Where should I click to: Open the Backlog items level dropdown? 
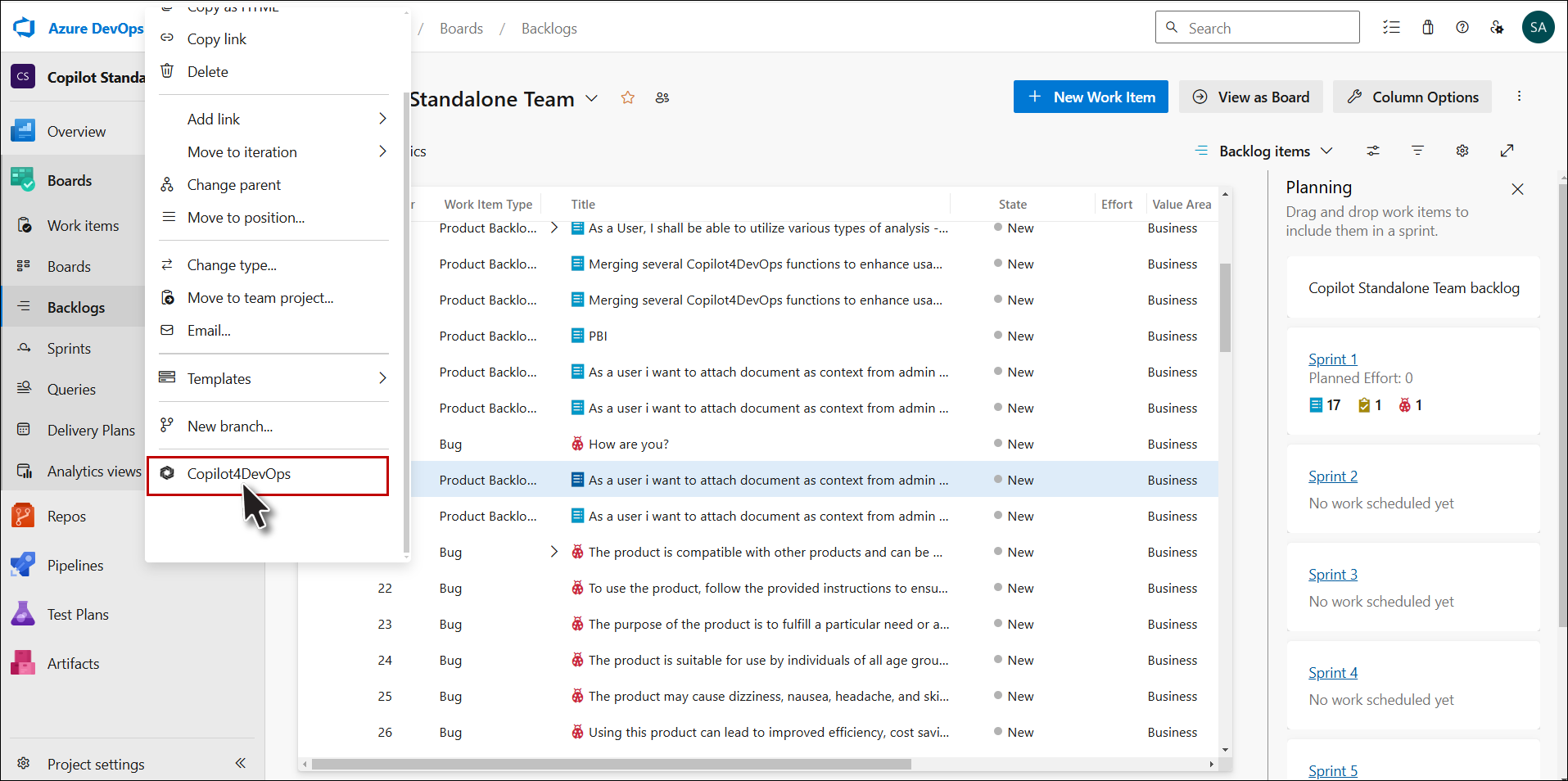tap(1264, 151)
